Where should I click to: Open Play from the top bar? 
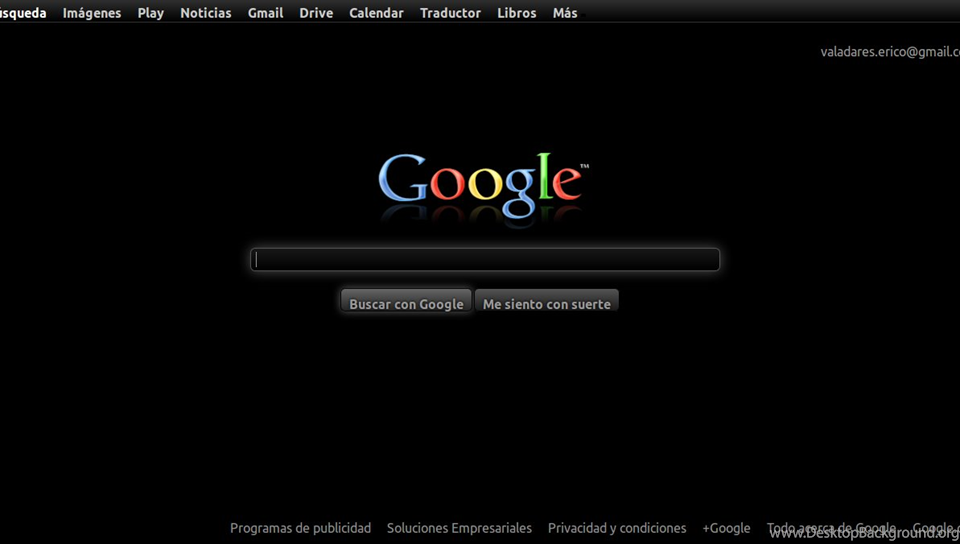(151, 13)
